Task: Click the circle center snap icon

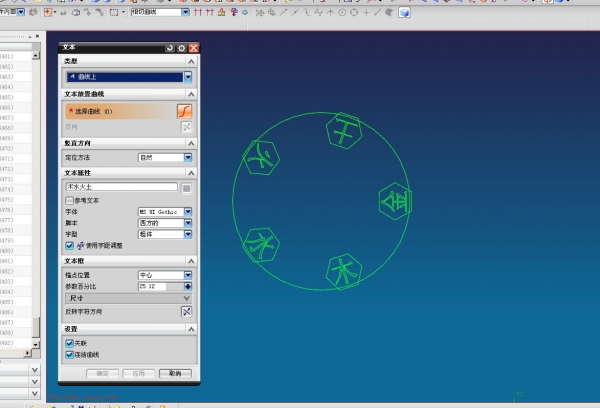Action: coord(342,13)
